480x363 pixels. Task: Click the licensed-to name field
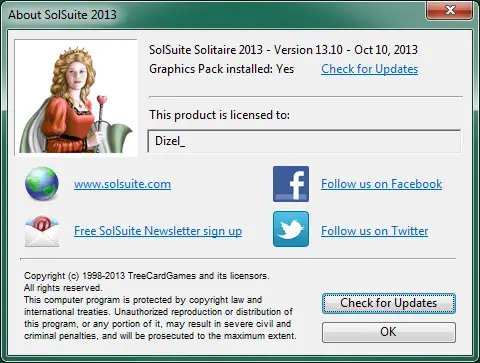304,141
